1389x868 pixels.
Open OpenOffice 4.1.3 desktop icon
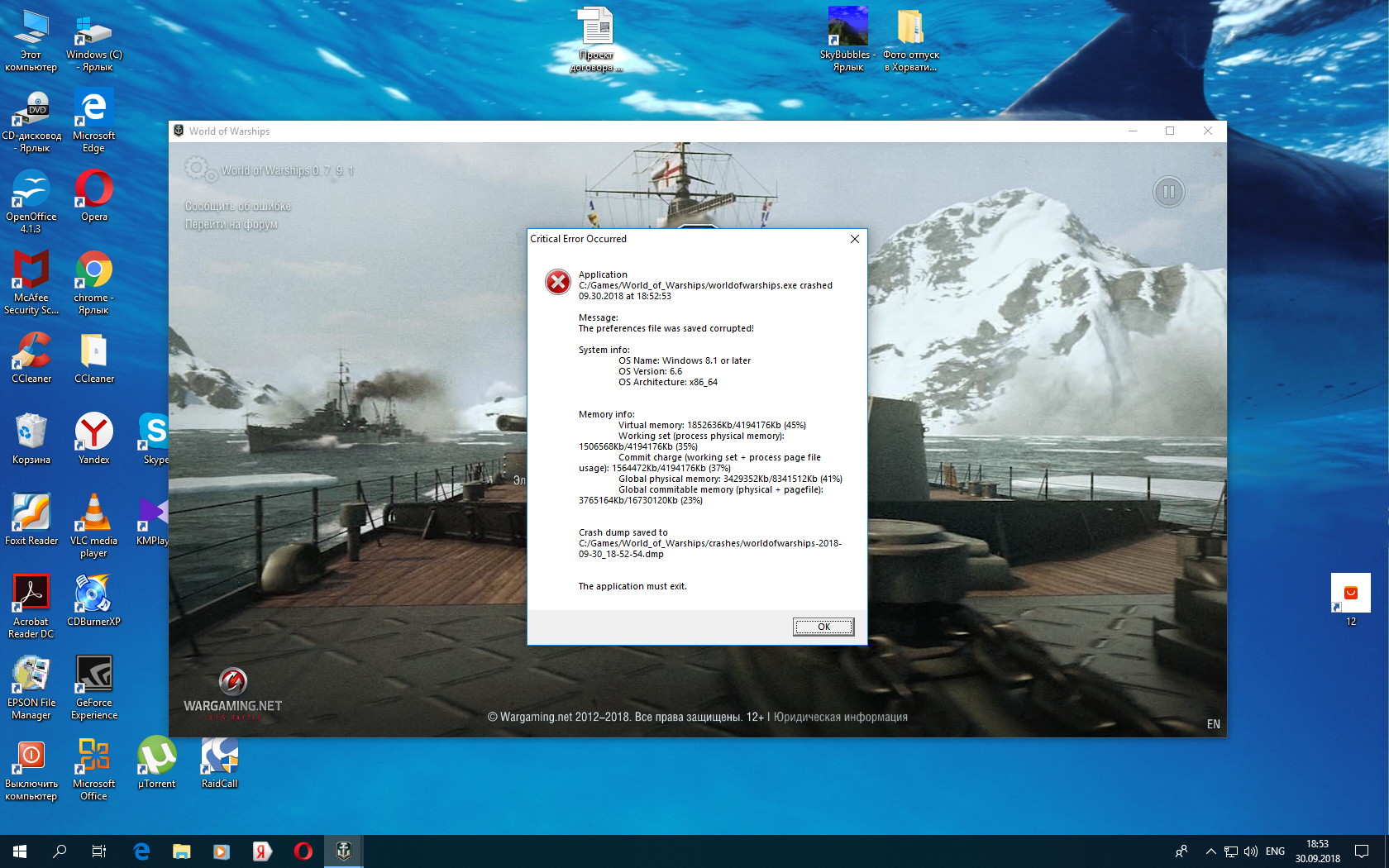click(x=31, y=203)
